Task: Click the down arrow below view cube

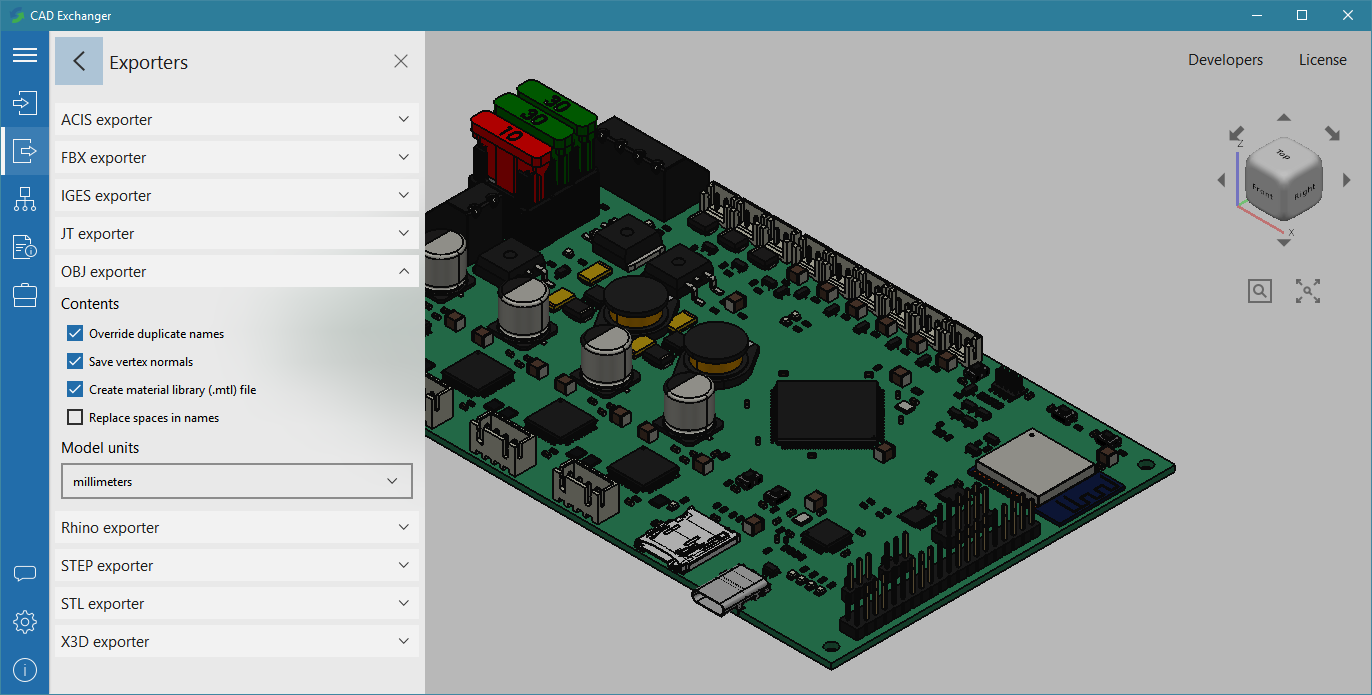Action: (x=1284, y=243)
